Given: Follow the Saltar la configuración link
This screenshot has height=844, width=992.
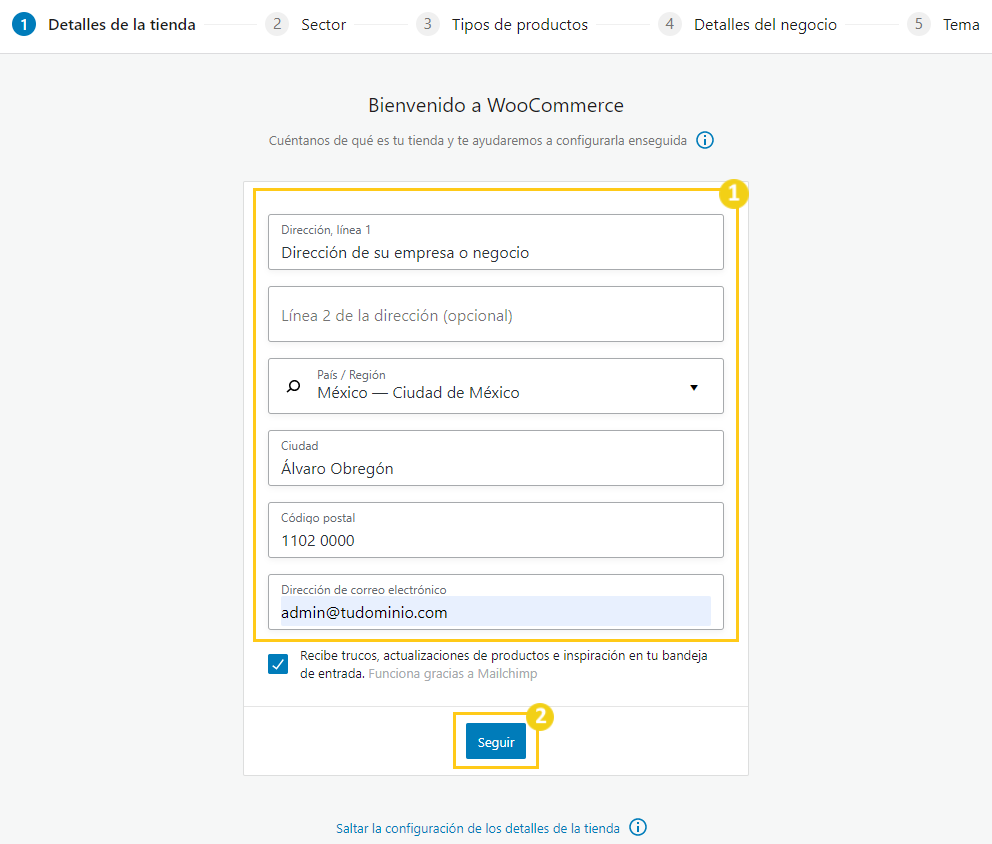Looking at the screenshot, I should point(478,828).
